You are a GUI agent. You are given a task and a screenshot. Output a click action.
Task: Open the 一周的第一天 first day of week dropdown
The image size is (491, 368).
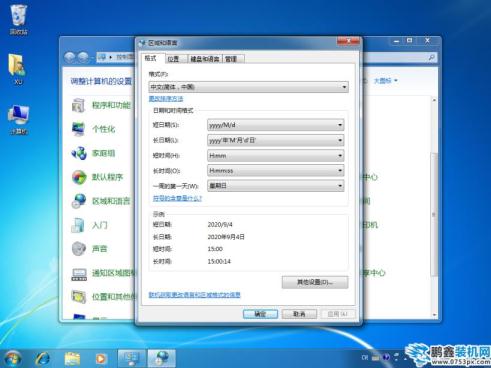[x=276, y=186]
